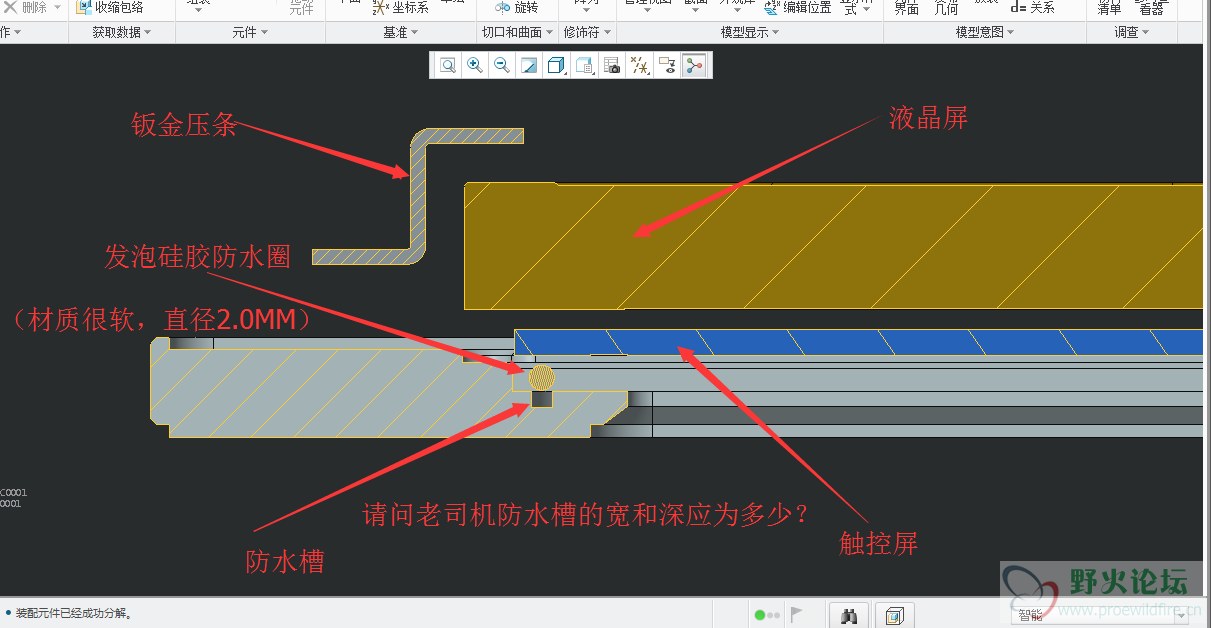Expand the 调查 ribbon group
The height and width of the screenshot is (628, 1211).
click(x=1131, y=32)
